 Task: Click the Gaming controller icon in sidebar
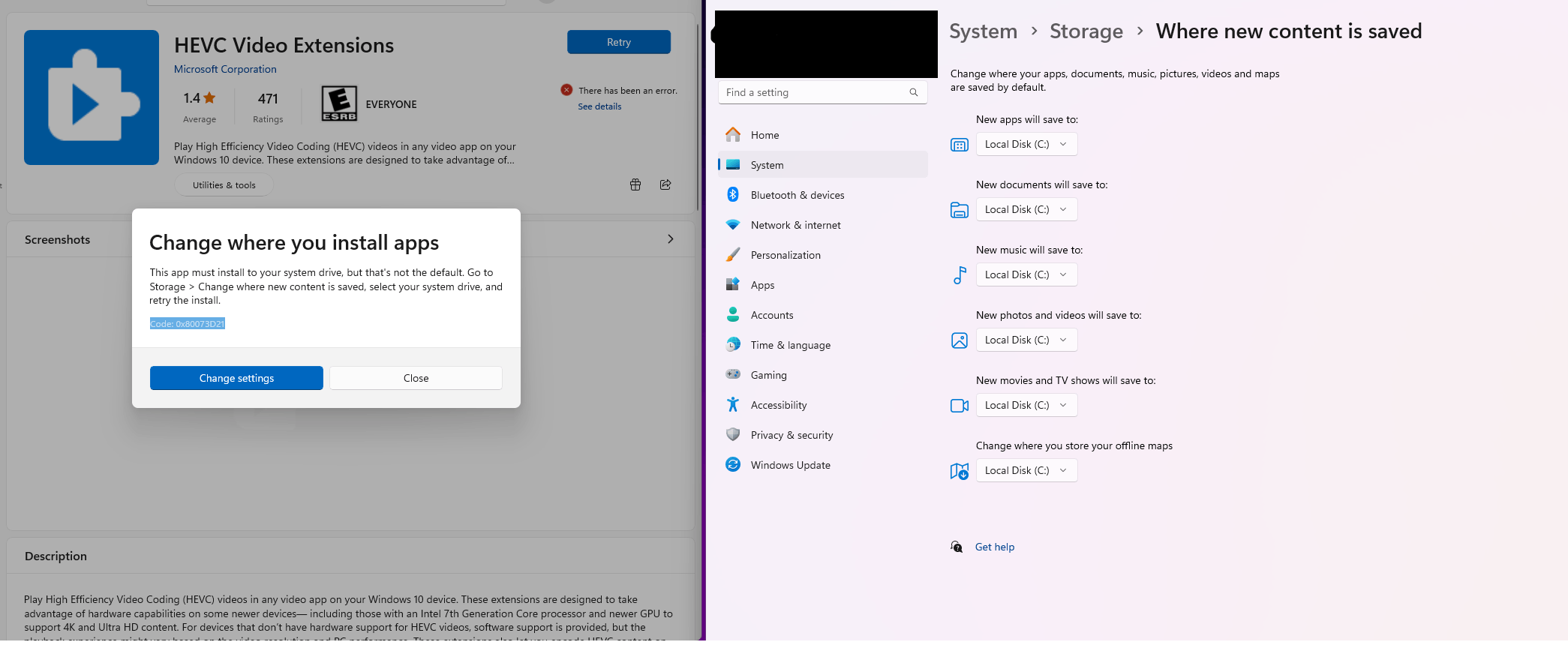pyautogui.click(x=733, y=374)
